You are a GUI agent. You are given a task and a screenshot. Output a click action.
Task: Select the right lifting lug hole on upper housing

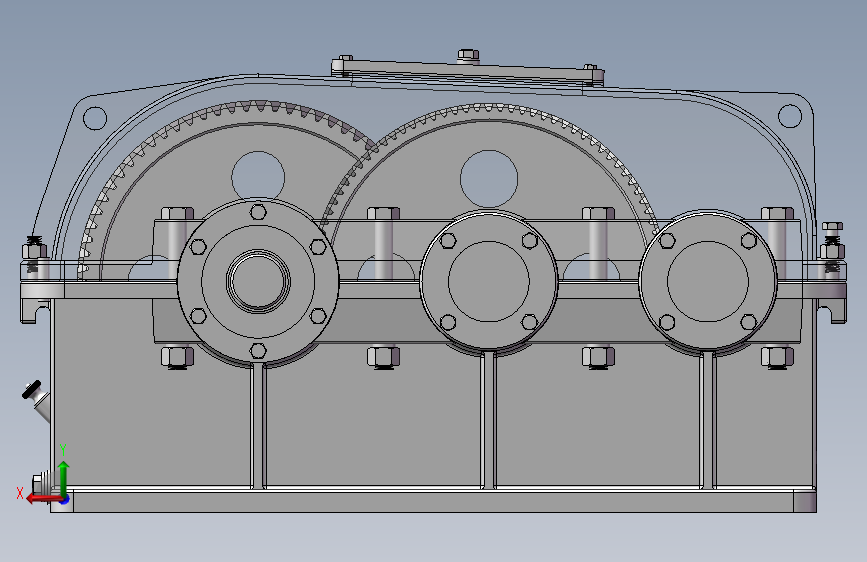[x=790, y=116]
